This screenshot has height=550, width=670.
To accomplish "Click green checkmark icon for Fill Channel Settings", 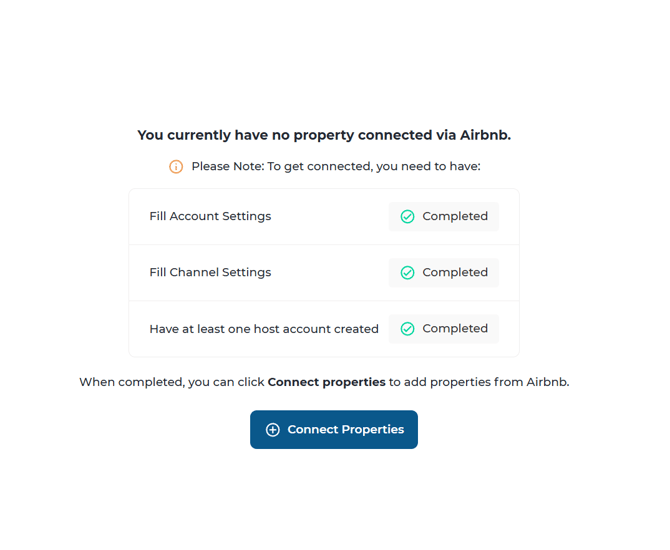I will click(x=408, y=273).
